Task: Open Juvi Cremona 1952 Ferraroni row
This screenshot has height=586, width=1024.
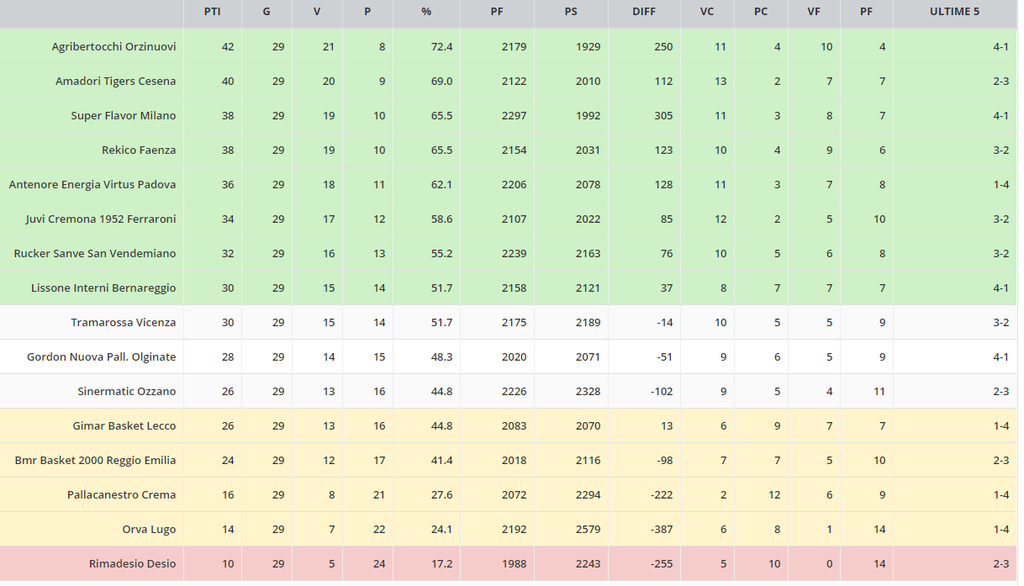Action: coord(100,219)
